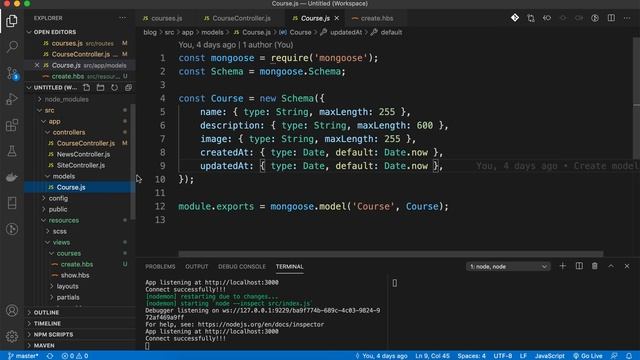Open SiteController.js in explorer tree
Image resolution: width=640 pixels, height=360 pixels.
tap(80, 165)
